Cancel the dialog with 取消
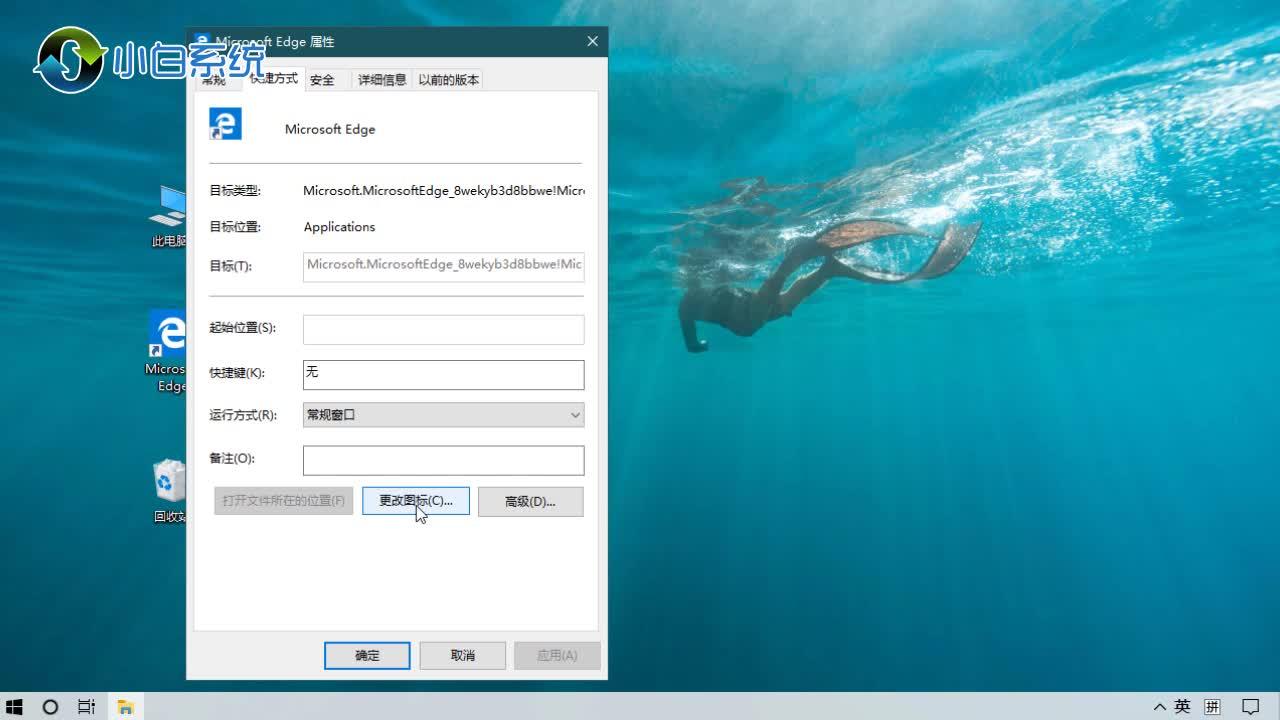 tap(462, 655)
